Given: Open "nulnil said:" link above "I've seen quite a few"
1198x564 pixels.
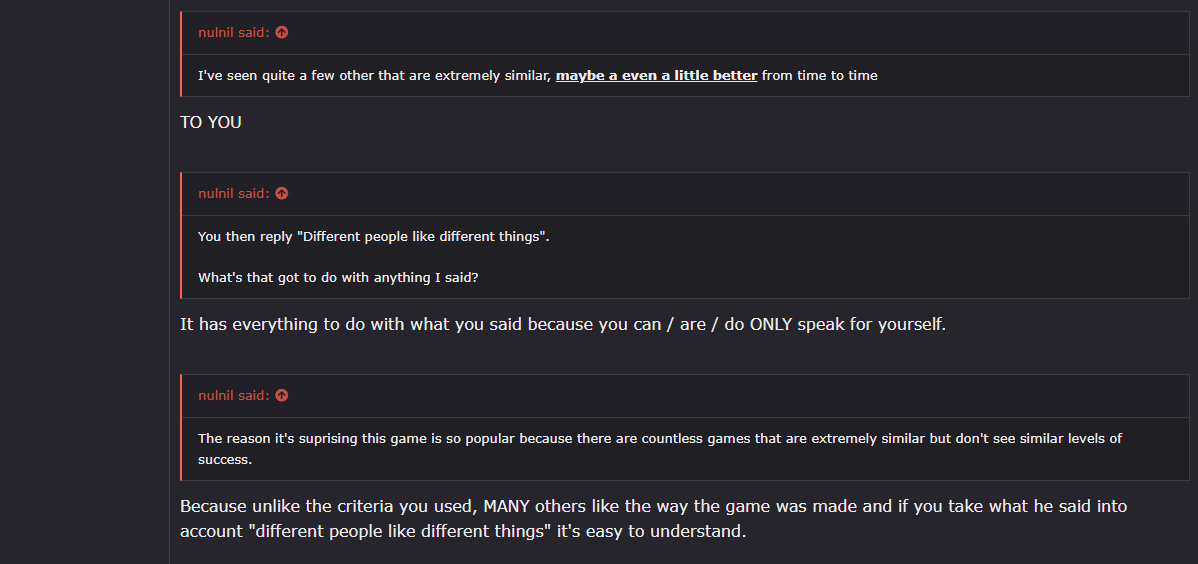Looking at the screenshot, I should click(234, 32).
